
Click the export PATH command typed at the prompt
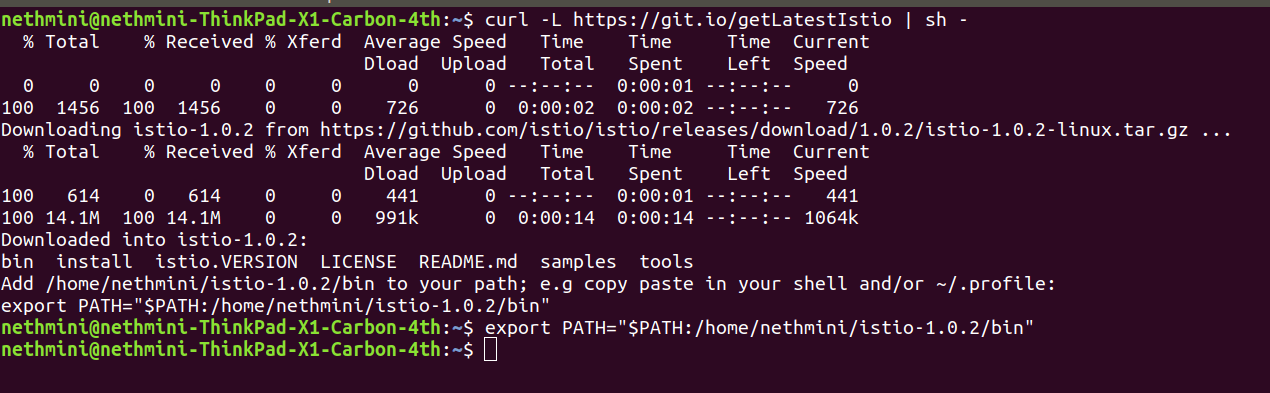759,328
